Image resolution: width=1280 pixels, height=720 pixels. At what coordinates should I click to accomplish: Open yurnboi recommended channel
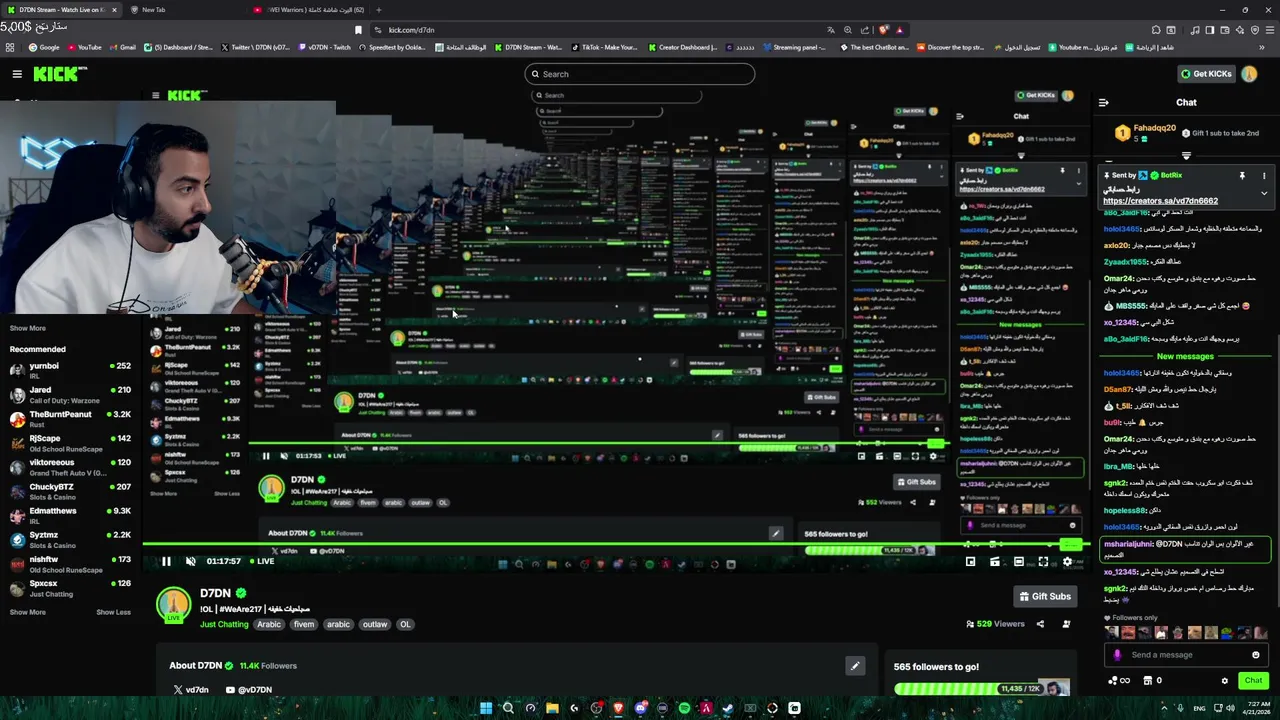click(70, 370)
